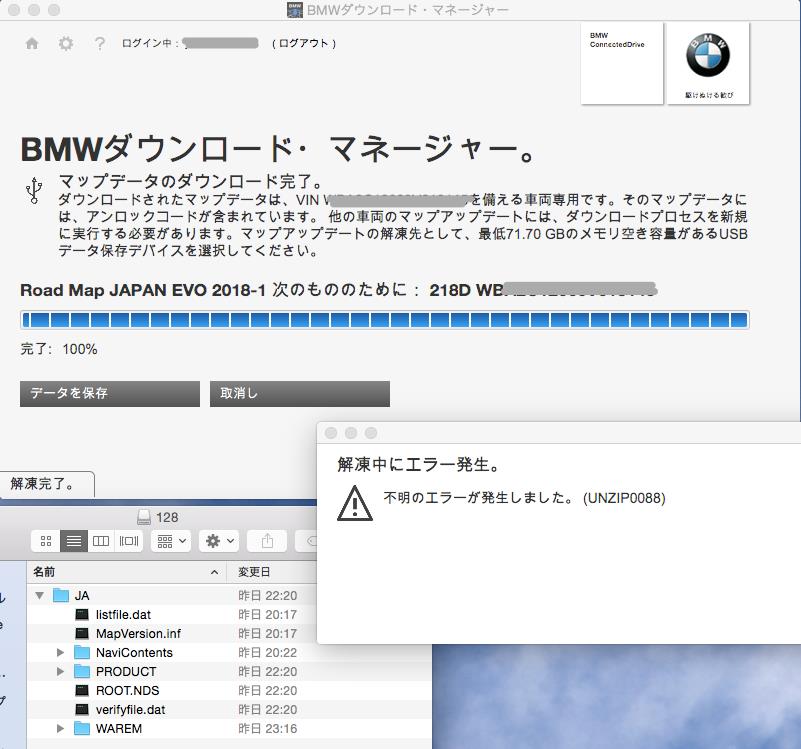Select the JA folder icon
The image size is (801, 749).
pos(61,596)
